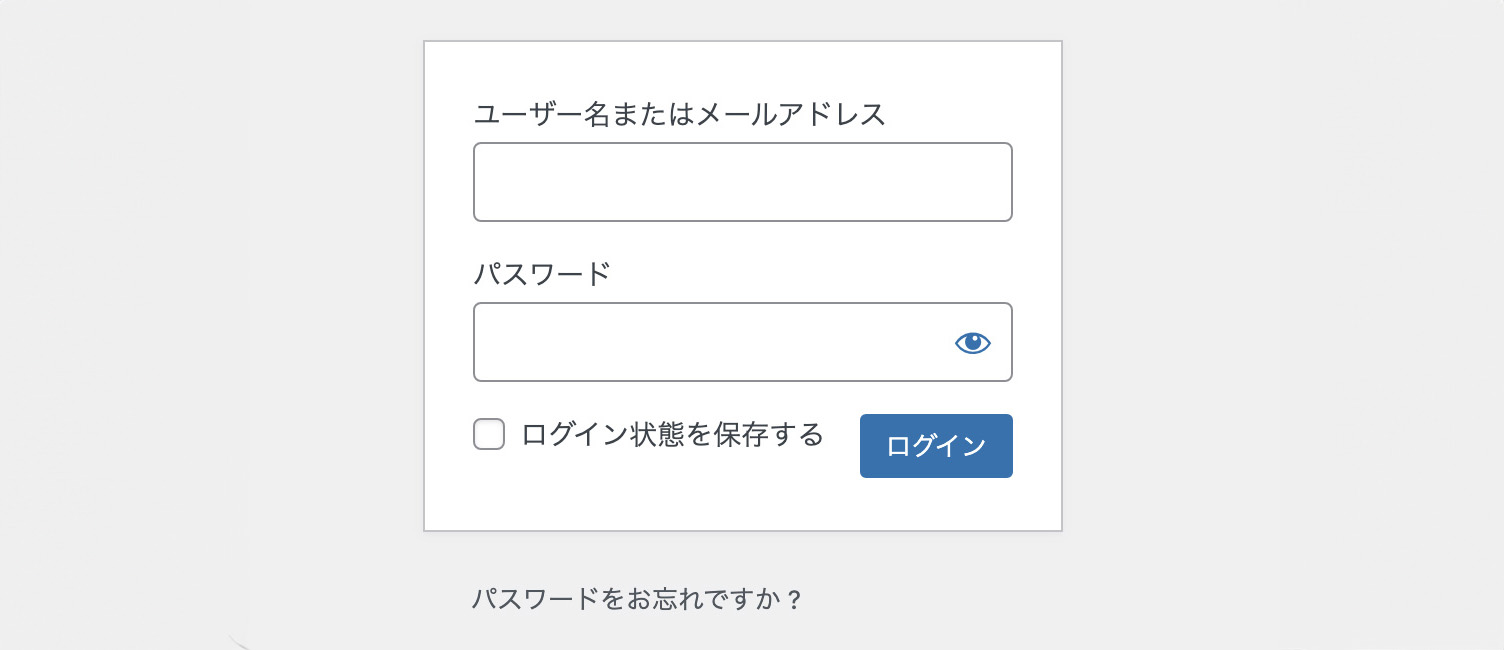1504x650 pixels.
Task: Click the lost password text under the login box
Action: pos(637,600)
